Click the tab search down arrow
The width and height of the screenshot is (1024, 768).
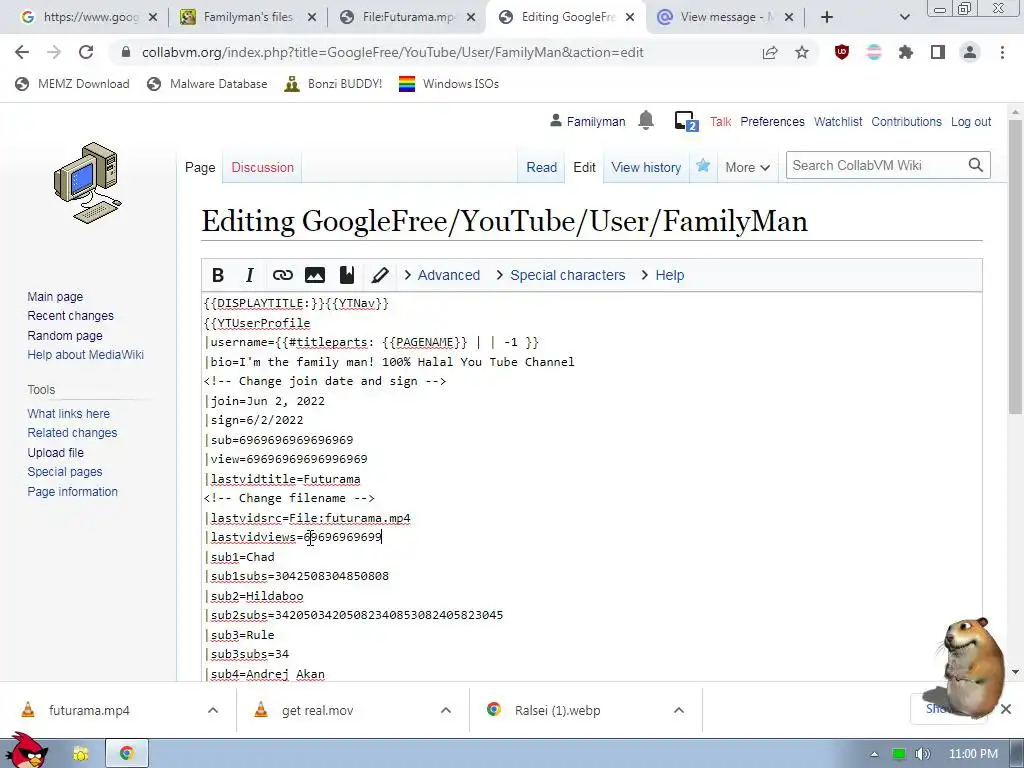pyautogui.click(x=904, y=17)
